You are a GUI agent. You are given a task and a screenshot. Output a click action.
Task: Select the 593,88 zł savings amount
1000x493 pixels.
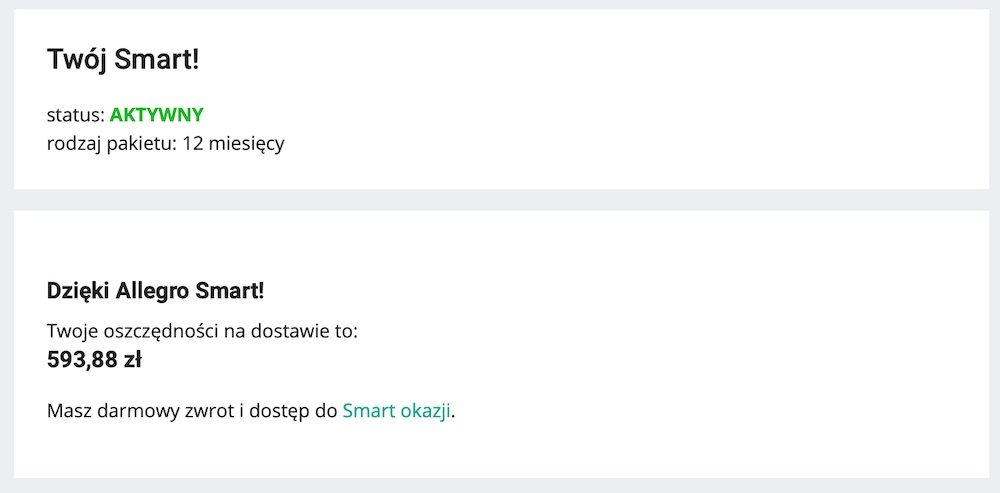tap(94, 360)
